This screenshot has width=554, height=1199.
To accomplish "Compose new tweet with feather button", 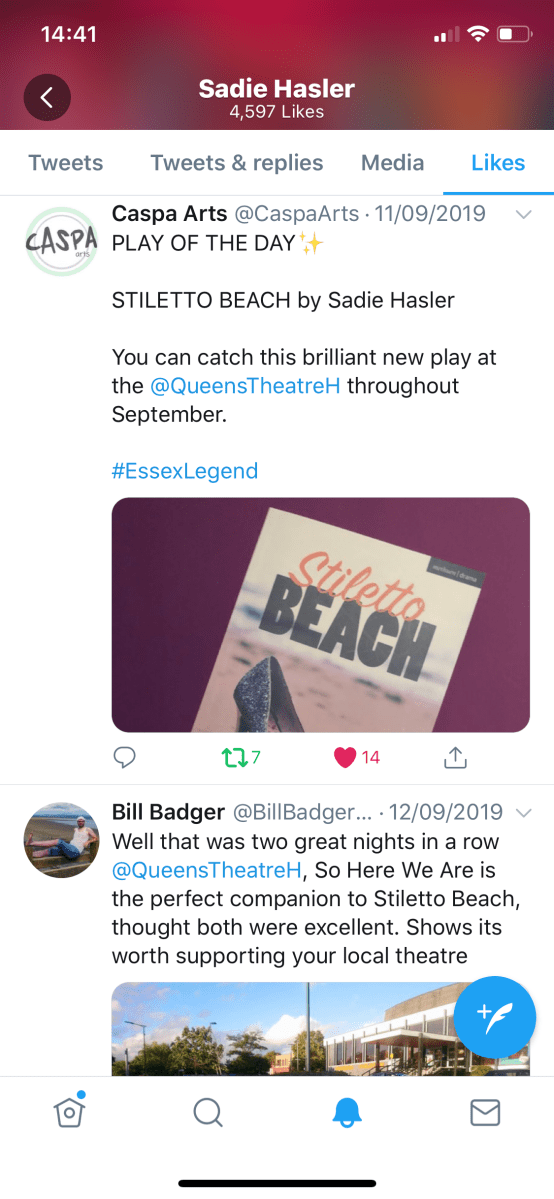I will [x=494, y=1017].
